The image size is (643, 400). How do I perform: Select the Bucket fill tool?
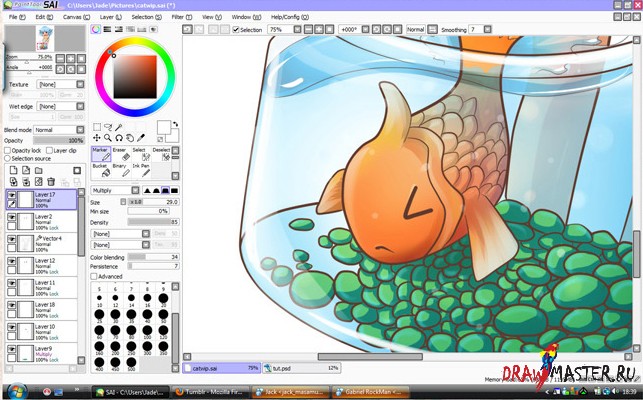coord(101,171)
